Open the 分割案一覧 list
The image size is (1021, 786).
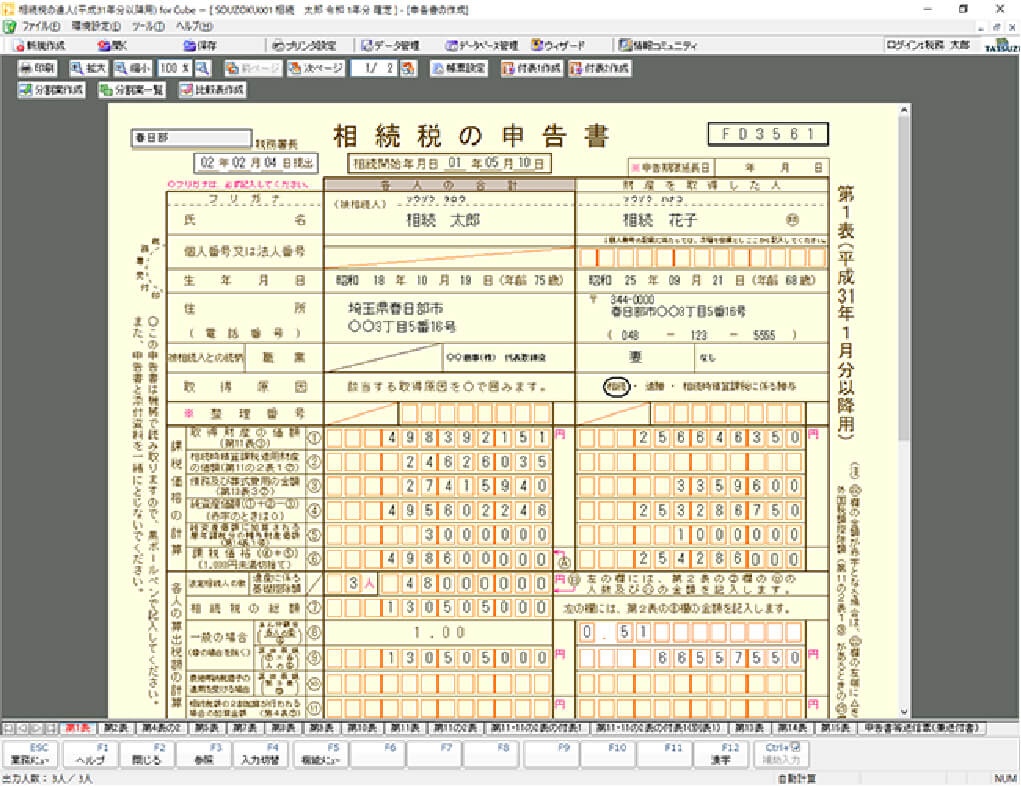pyautogui.click(x=132, y=90)
